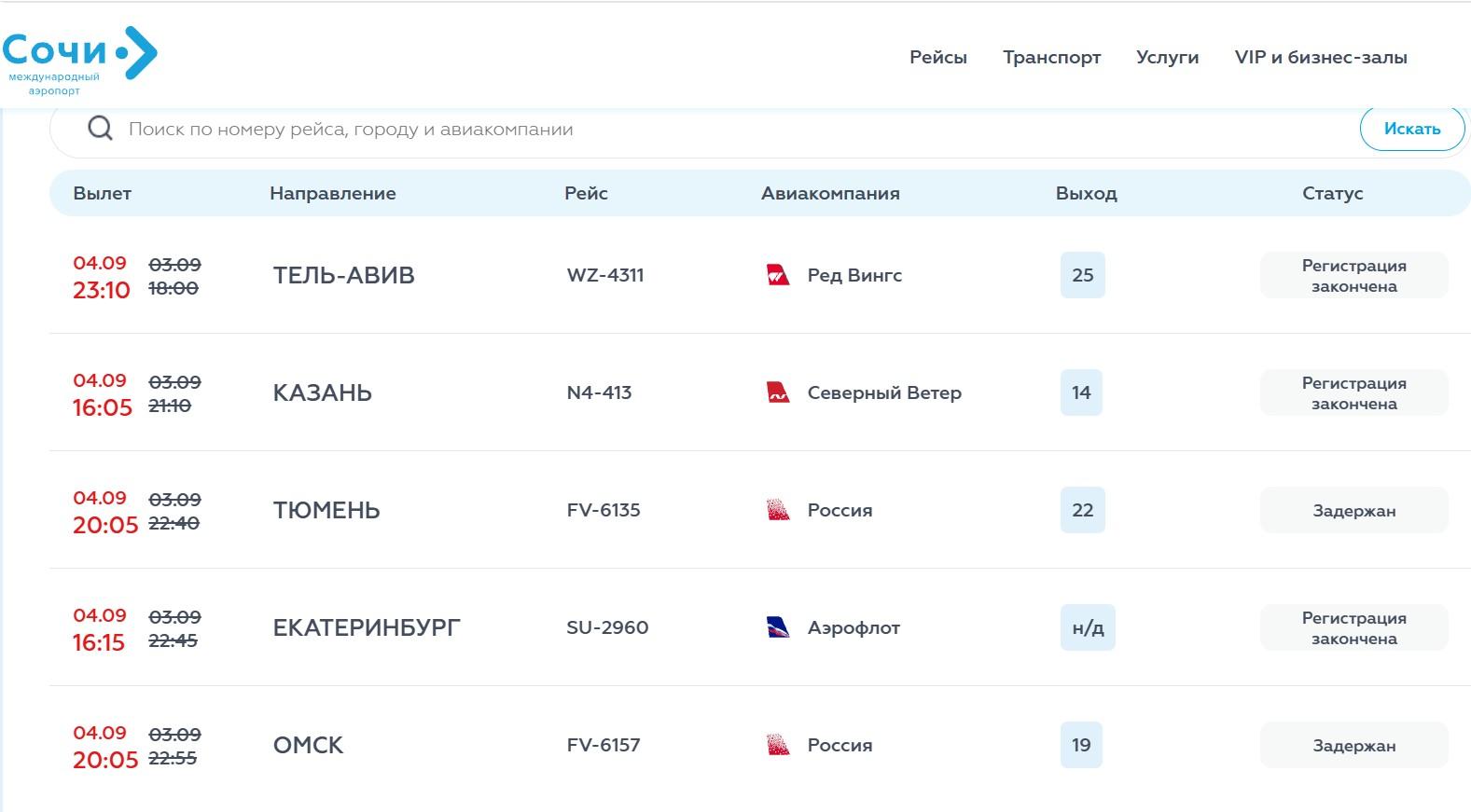Image resolution: width=1471 pixels, height=812 pixels.
Task: Open the Рейсы menu item
Action: (x=938, y=57)
